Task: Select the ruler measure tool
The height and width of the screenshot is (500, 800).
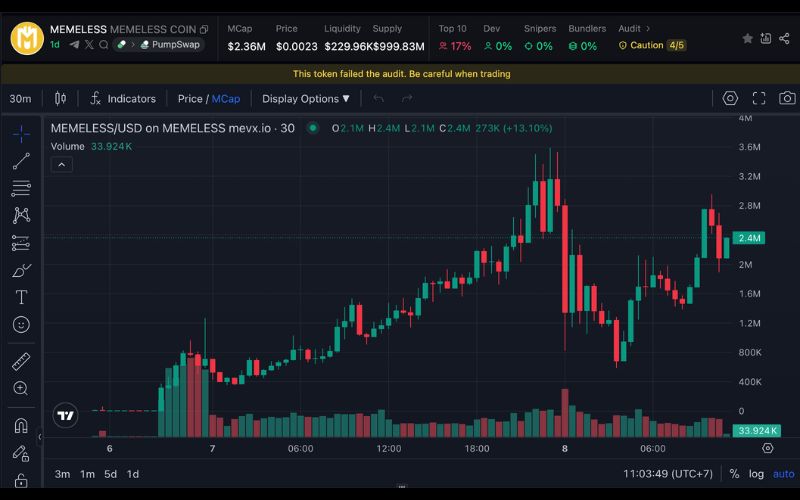Action: click(x=21, y=362)
